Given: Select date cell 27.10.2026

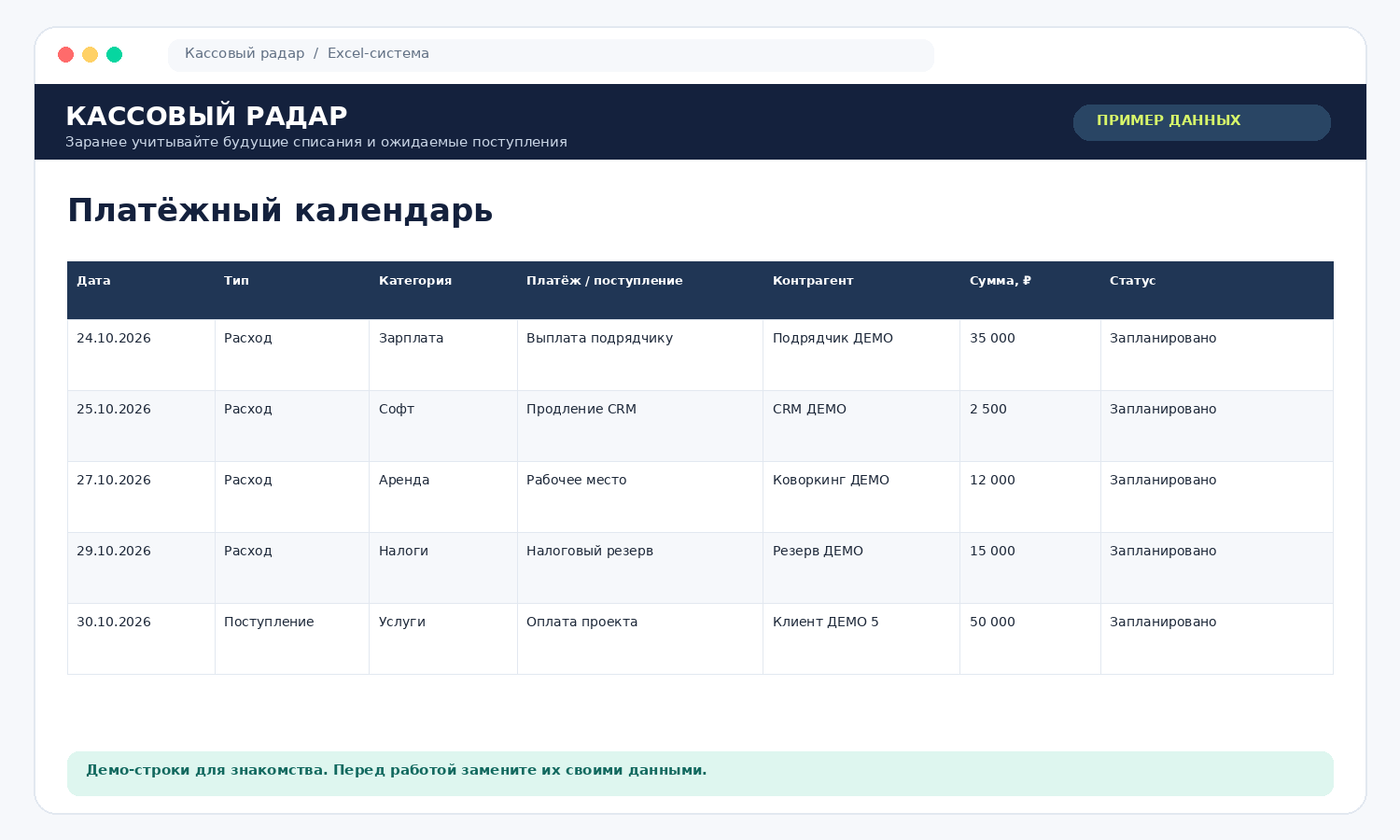Looking at the screenshot, I should [x=141, y=497].
